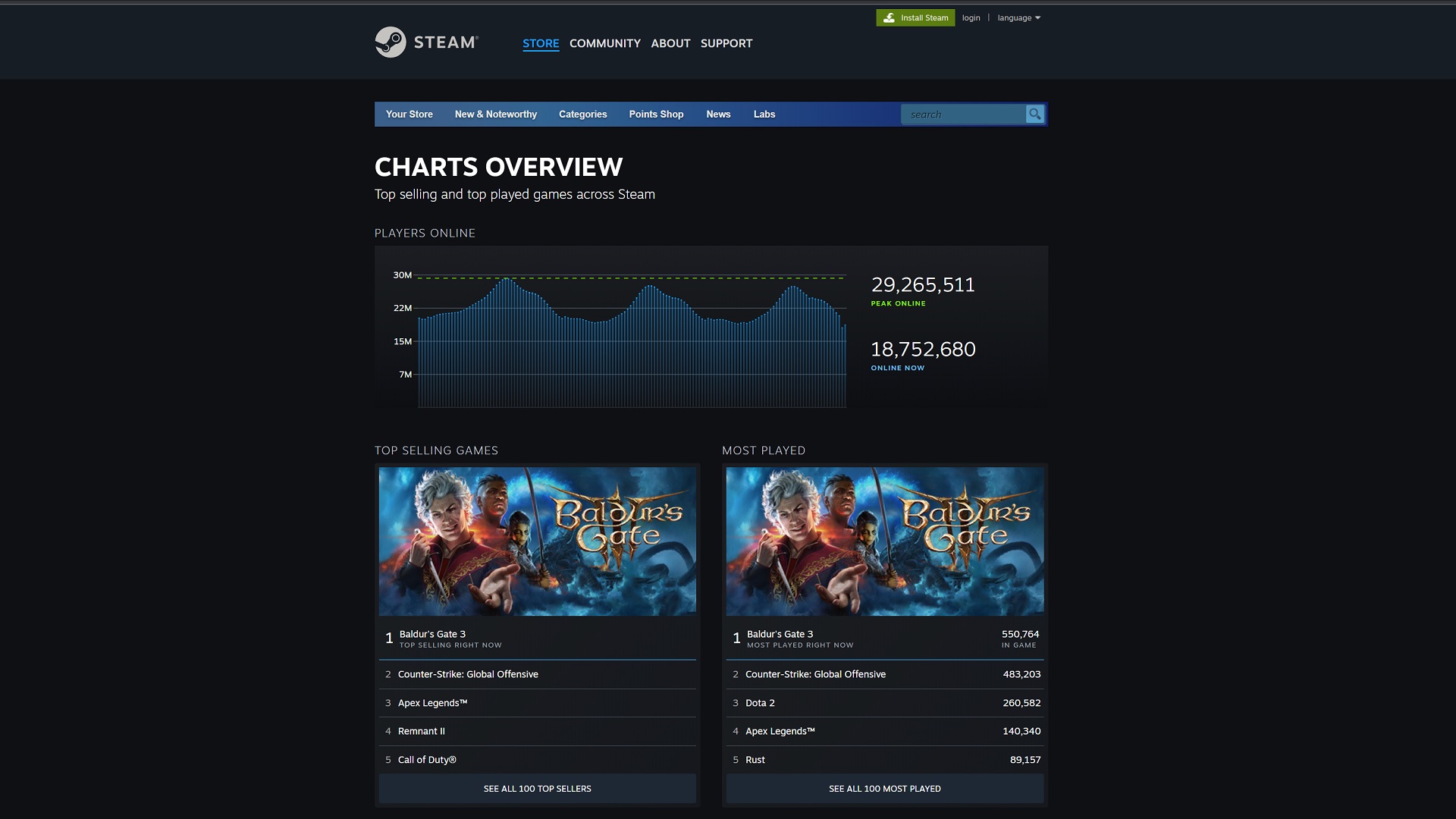The image size is (1456, 819).
Task: Open New & Noteworthy
Action: click(x=495, y=114)
